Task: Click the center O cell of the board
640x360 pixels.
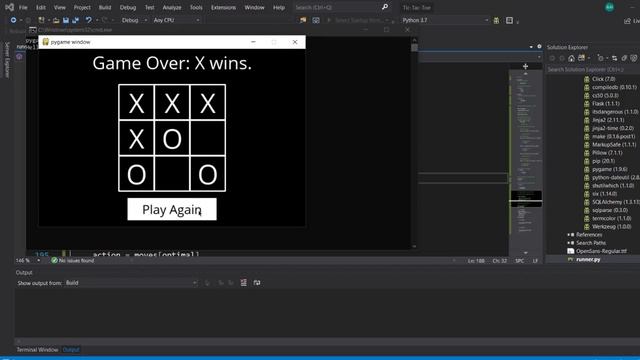Action: click(x=172, y=138)
